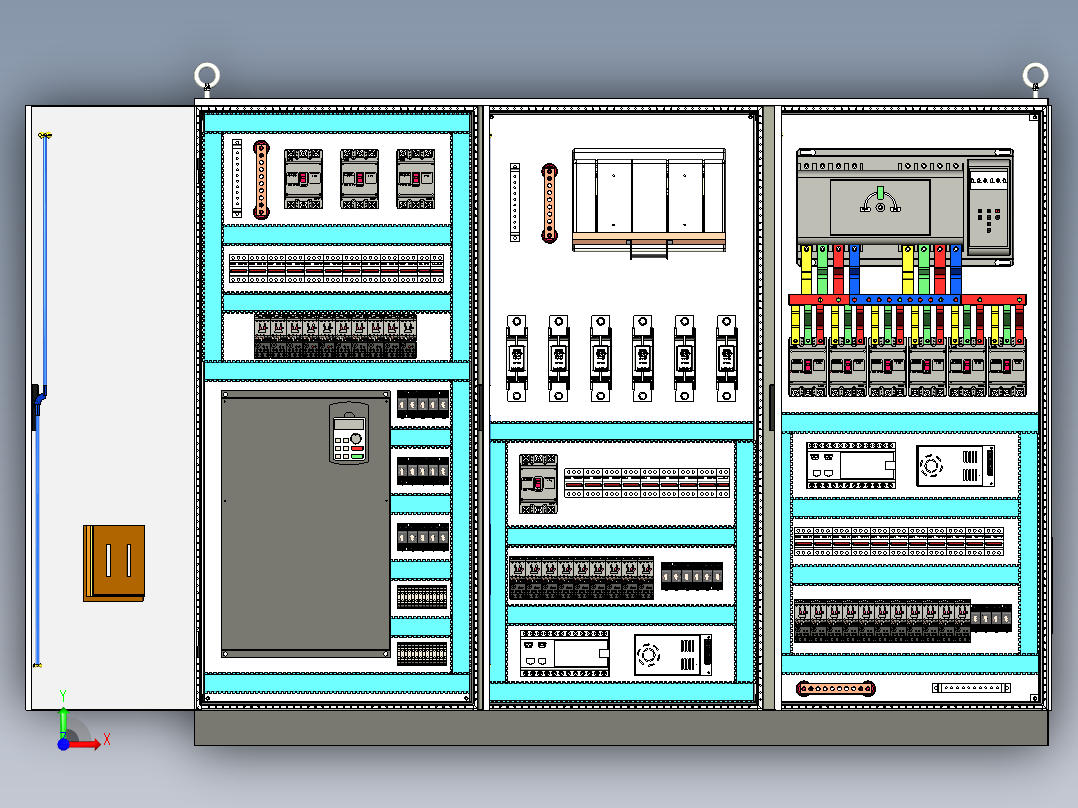Click the green Y axis arrow of the triad
The width and height of the screenshot is (1078, 808).
[63, 722]
